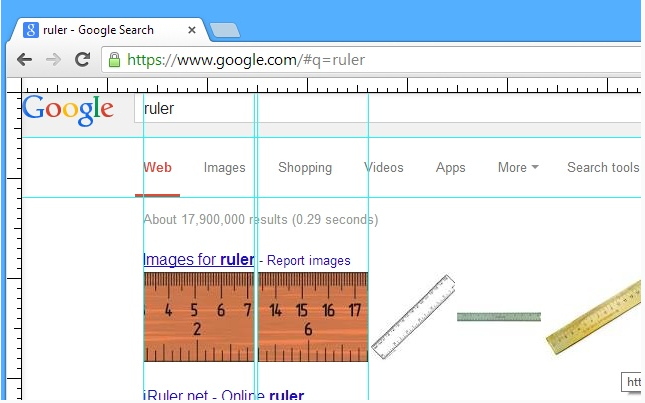This screenshot has width=645, height=403.
Task: Click the browser Forward arrow
Action: [x=53, y=60]
